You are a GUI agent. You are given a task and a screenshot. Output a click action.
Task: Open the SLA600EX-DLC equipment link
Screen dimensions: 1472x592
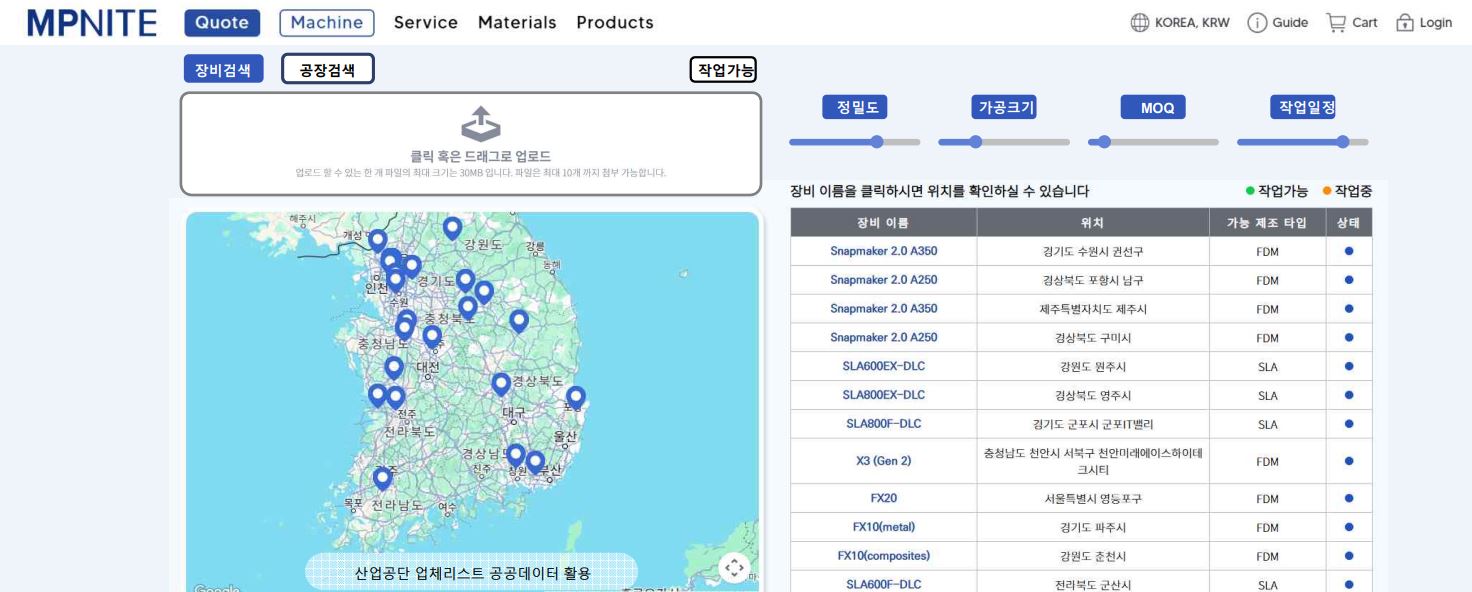click(883, 366)
